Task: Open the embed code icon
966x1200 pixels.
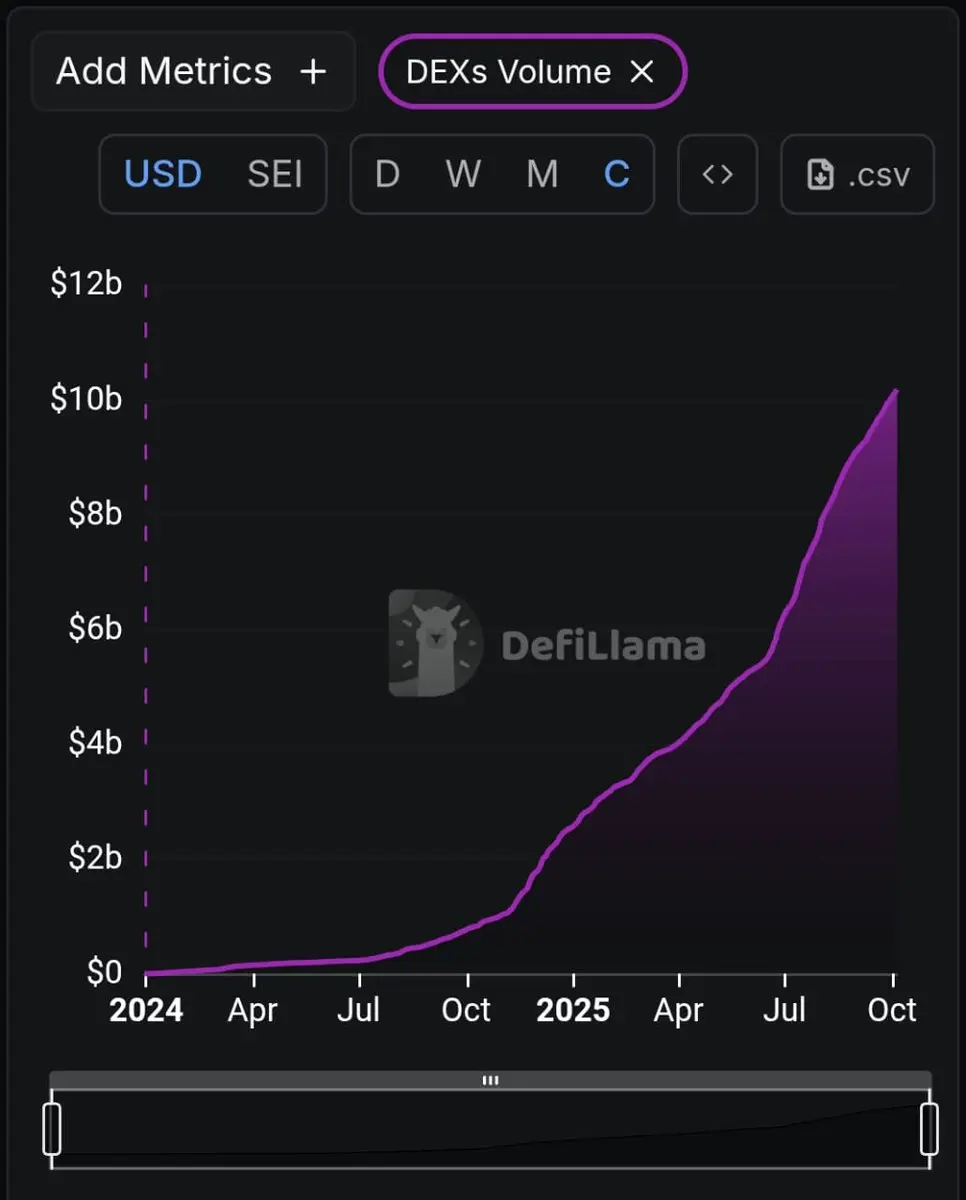Action: (717, 174)
